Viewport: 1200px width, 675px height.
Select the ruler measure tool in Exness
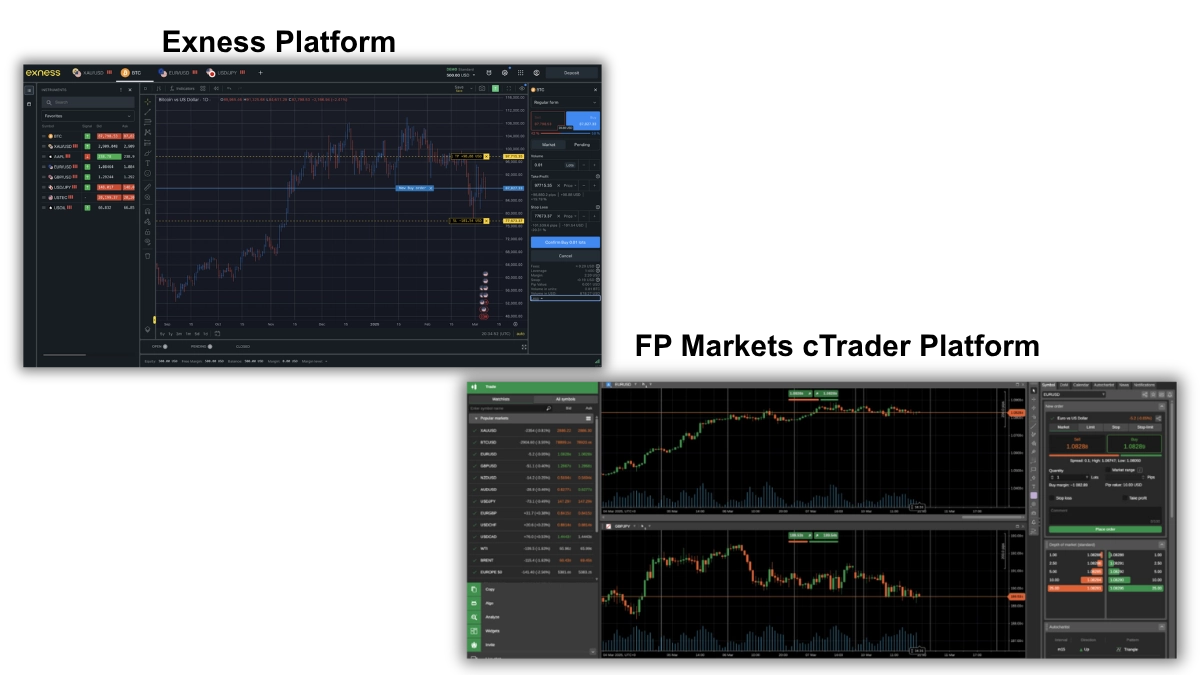click(148, 187)
